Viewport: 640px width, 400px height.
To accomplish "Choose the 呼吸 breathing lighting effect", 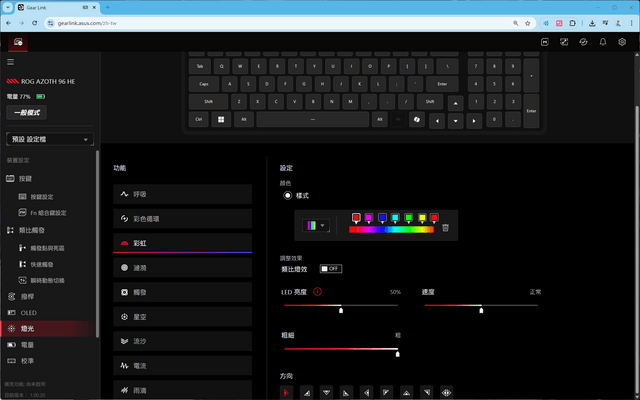I will [182, 194].
